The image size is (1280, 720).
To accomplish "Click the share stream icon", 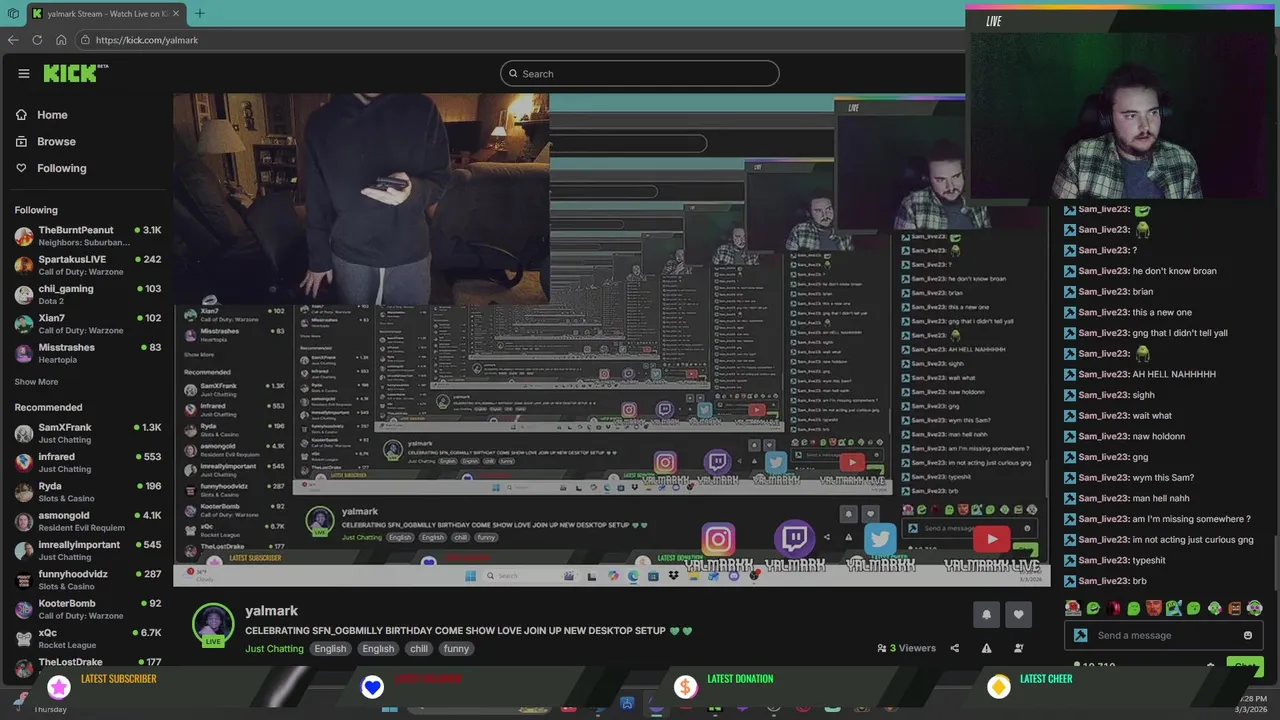I will pos(954,648).
